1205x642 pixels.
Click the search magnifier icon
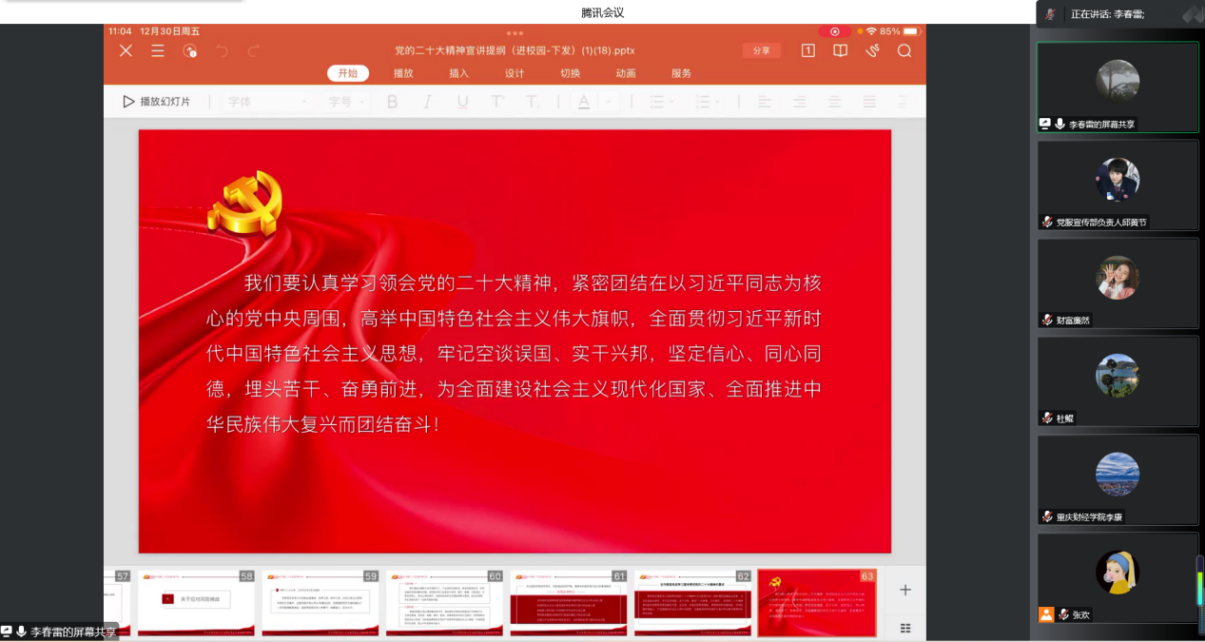(x=904, y=51)
